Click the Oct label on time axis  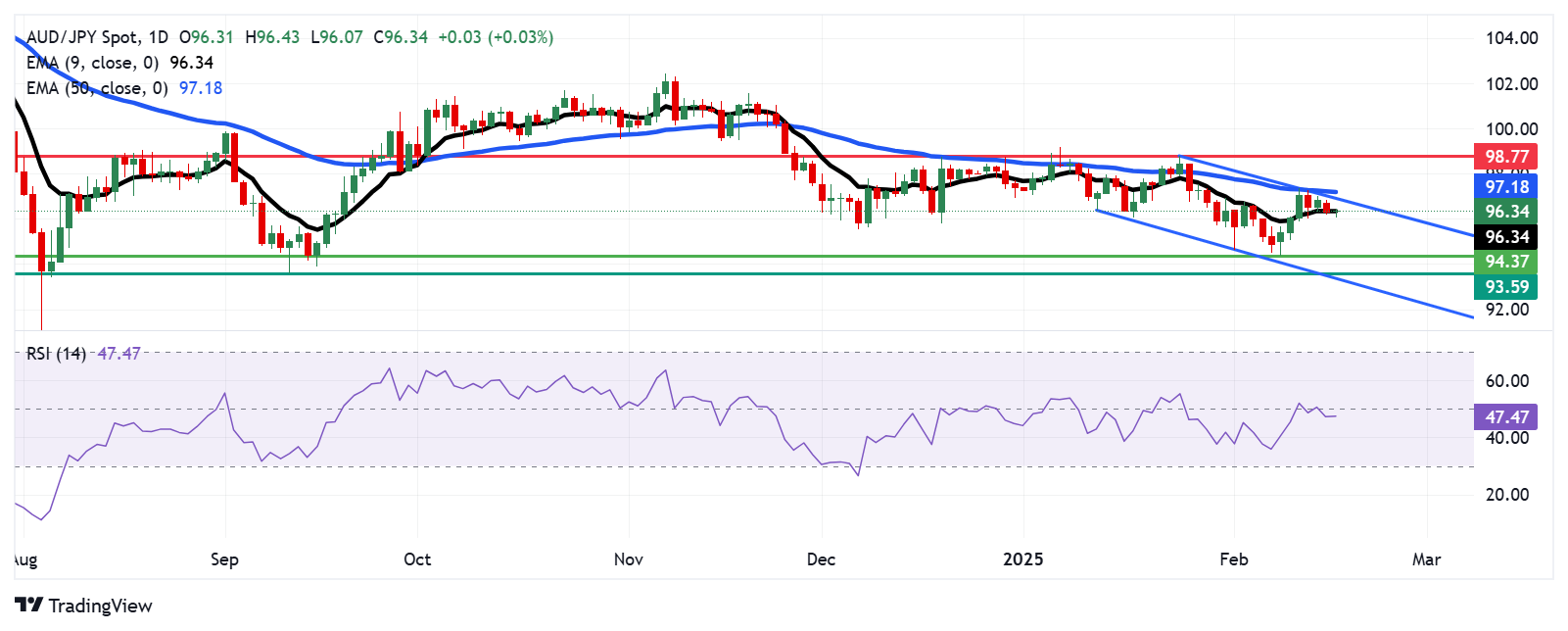pyautogui.click(x=417, y=559)
